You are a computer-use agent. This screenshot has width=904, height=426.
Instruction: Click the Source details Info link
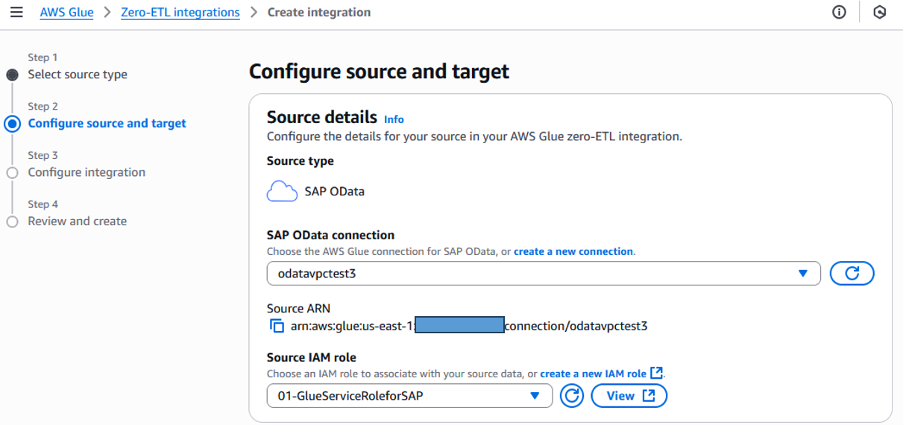(x=394, y=119)
